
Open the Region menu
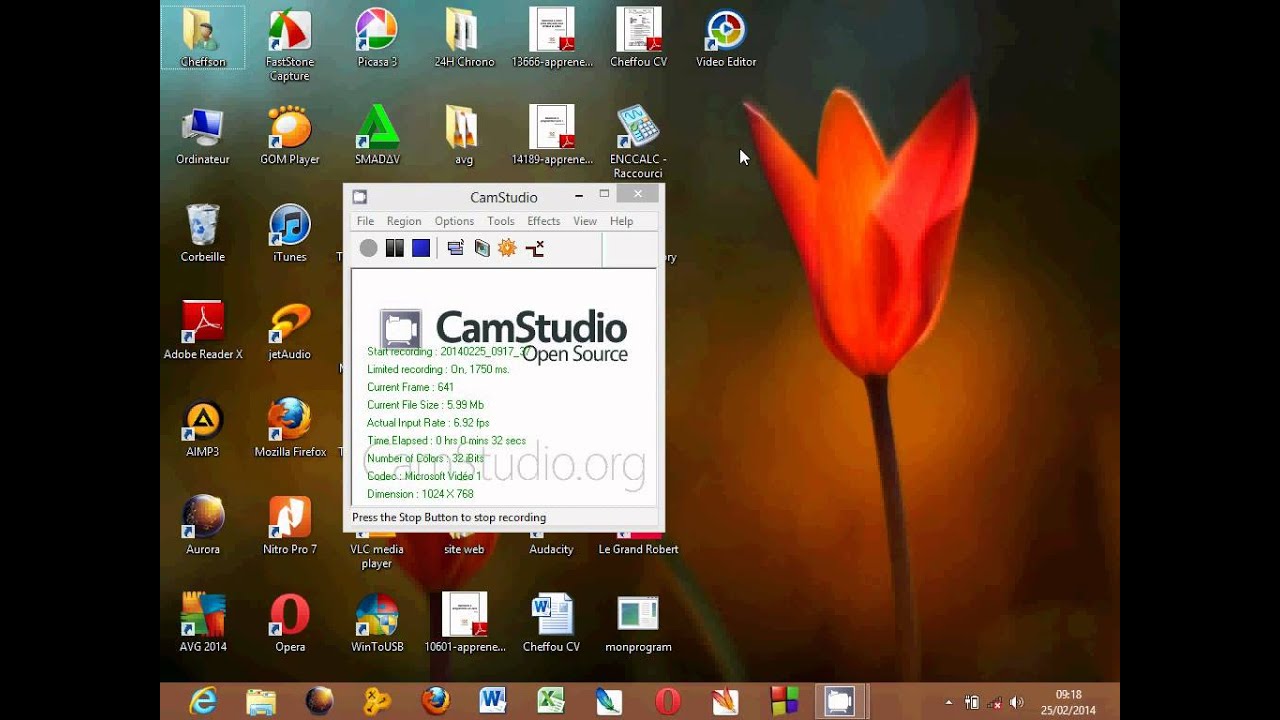404,221
